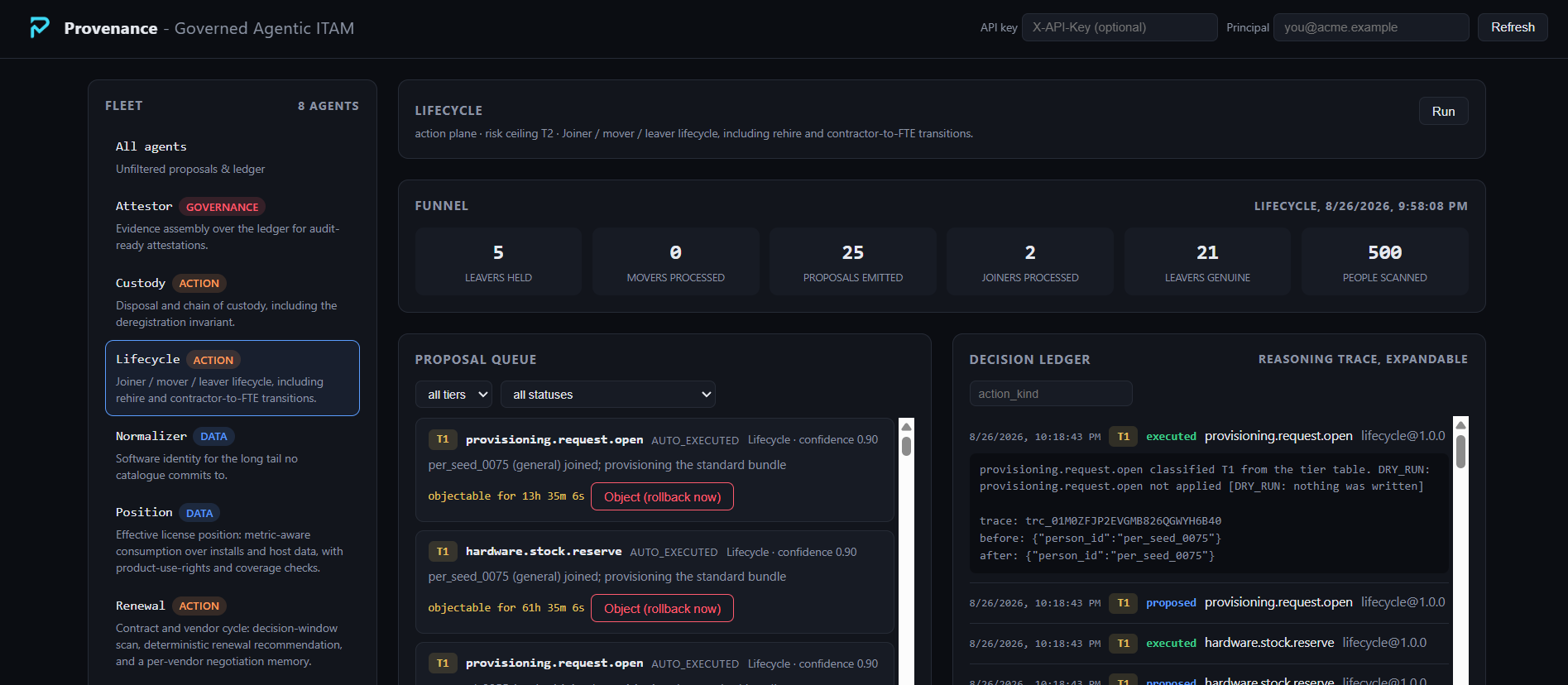Viewport: 1568px width, 685px height.
Task: Click the proposal queue scrollbar up arrow
Action: click(906, 426)
